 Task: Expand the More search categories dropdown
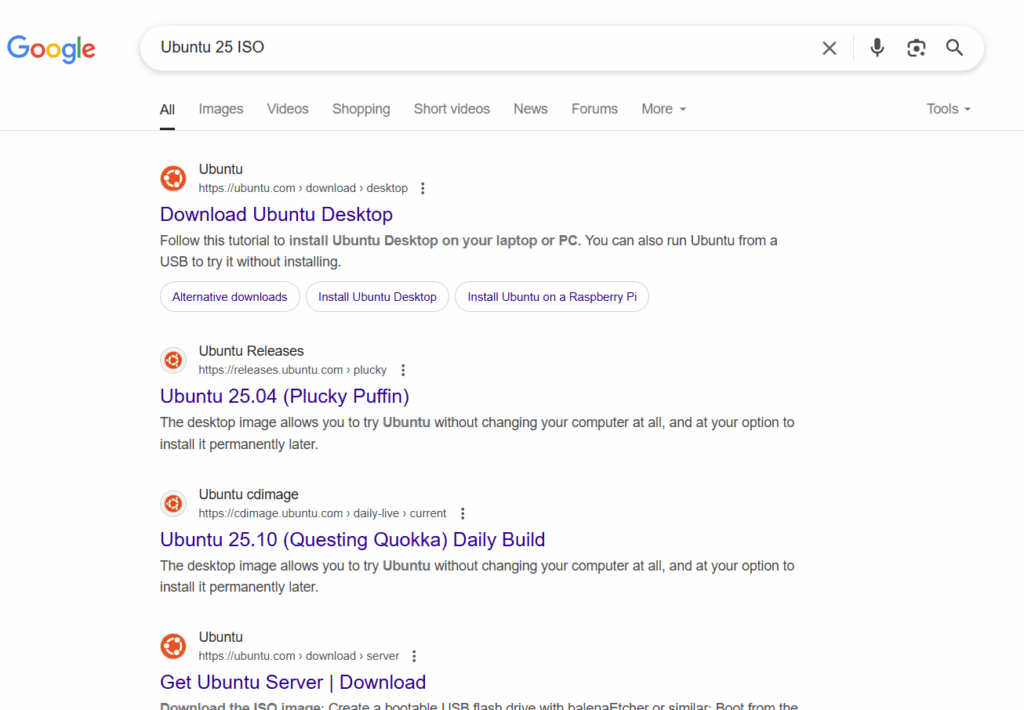(664, 109)
